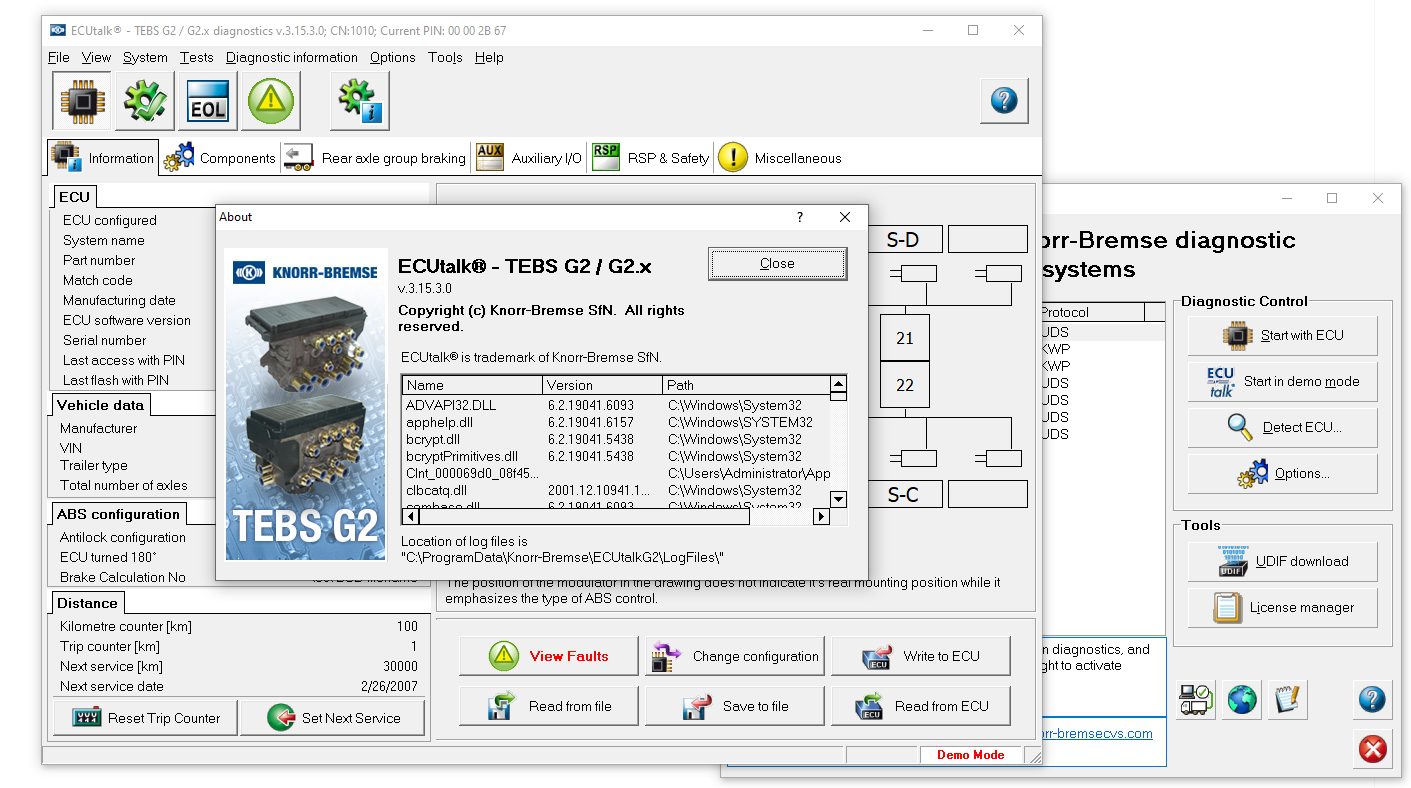The height and width of the screenshot is (788, 1411).
Task: Click the Write to ECU button
Action: coord(921,656)
